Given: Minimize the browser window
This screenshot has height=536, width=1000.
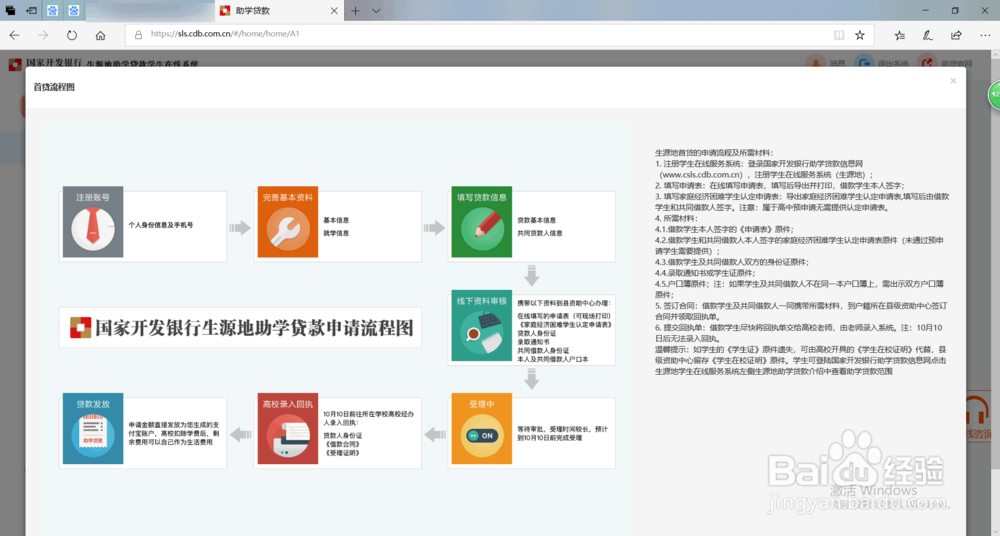Looking at the screenshot, I should [926, 10].
